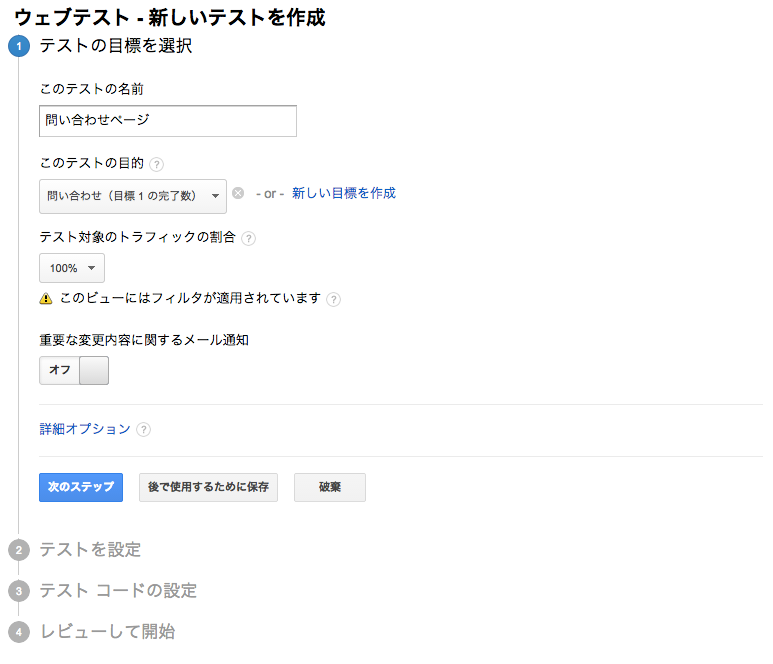Click the step 2 circle icon
This screenshot has height=664, width=773.
[x=19, y=550]
